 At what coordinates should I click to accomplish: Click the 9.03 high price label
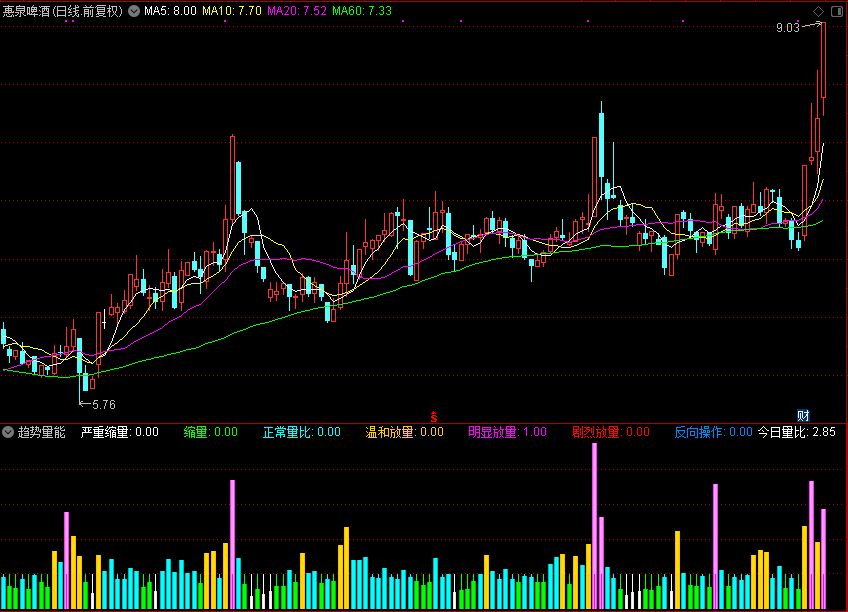tap(787, 28)
